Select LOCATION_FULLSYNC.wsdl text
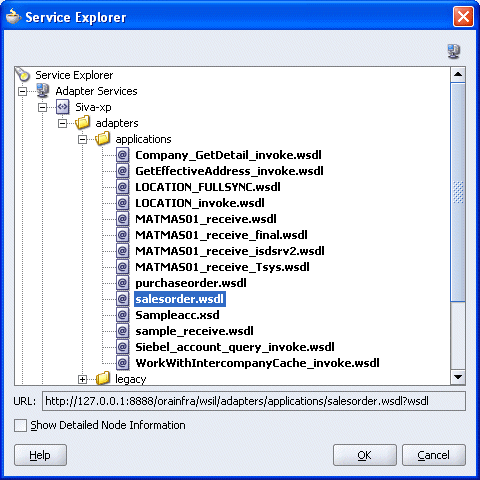The image size is (480, 480). tap(208, 187)
